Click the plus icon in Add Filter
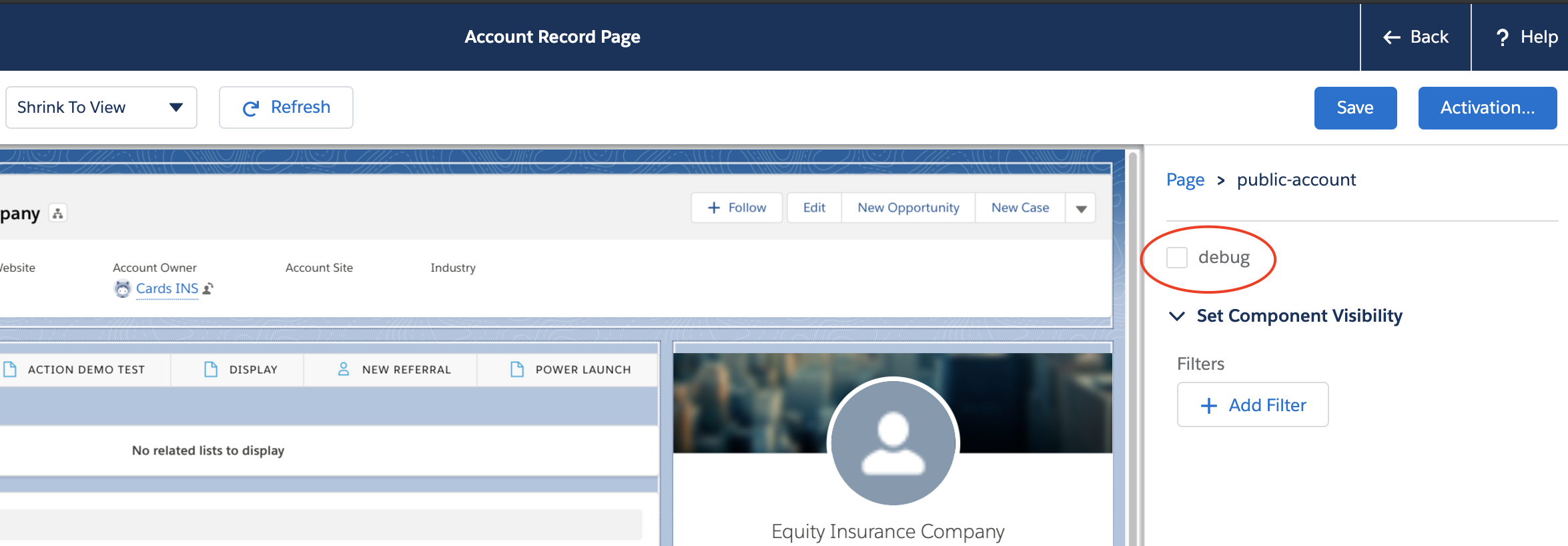This screenshot has height=546, width=1568. coord(1209,405)
